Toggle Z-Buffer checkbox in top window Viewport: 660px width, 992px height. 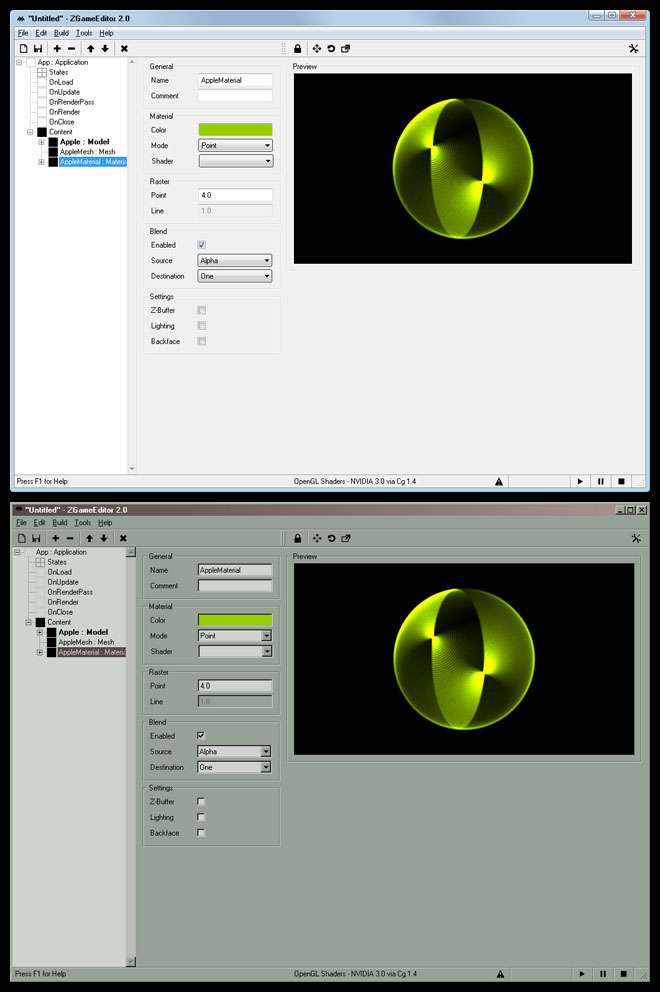201,310
